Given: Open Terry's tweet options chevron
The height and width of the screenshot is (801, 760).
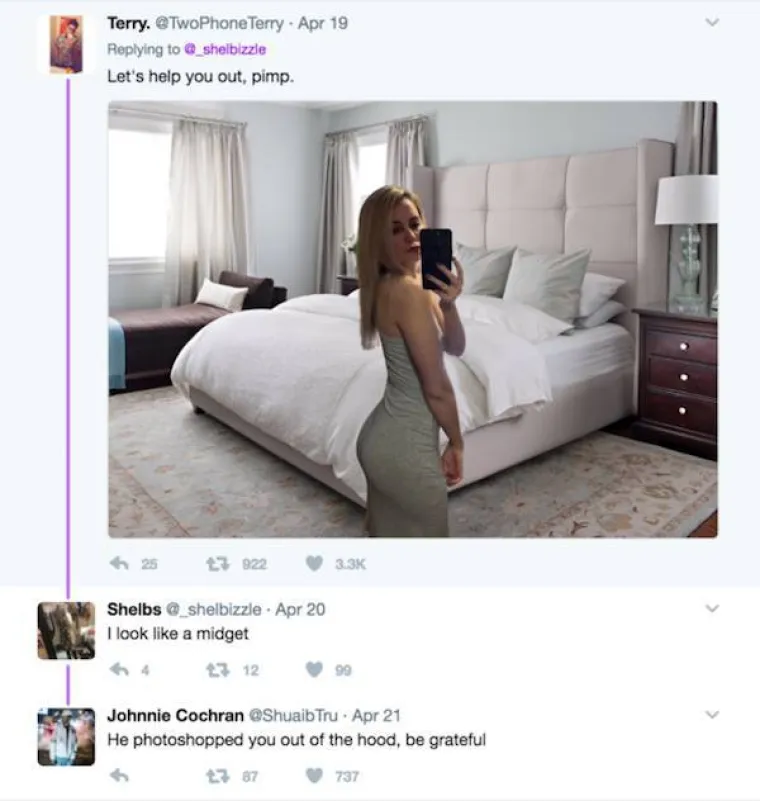Looking at the screenshot, I should point(711,22).
